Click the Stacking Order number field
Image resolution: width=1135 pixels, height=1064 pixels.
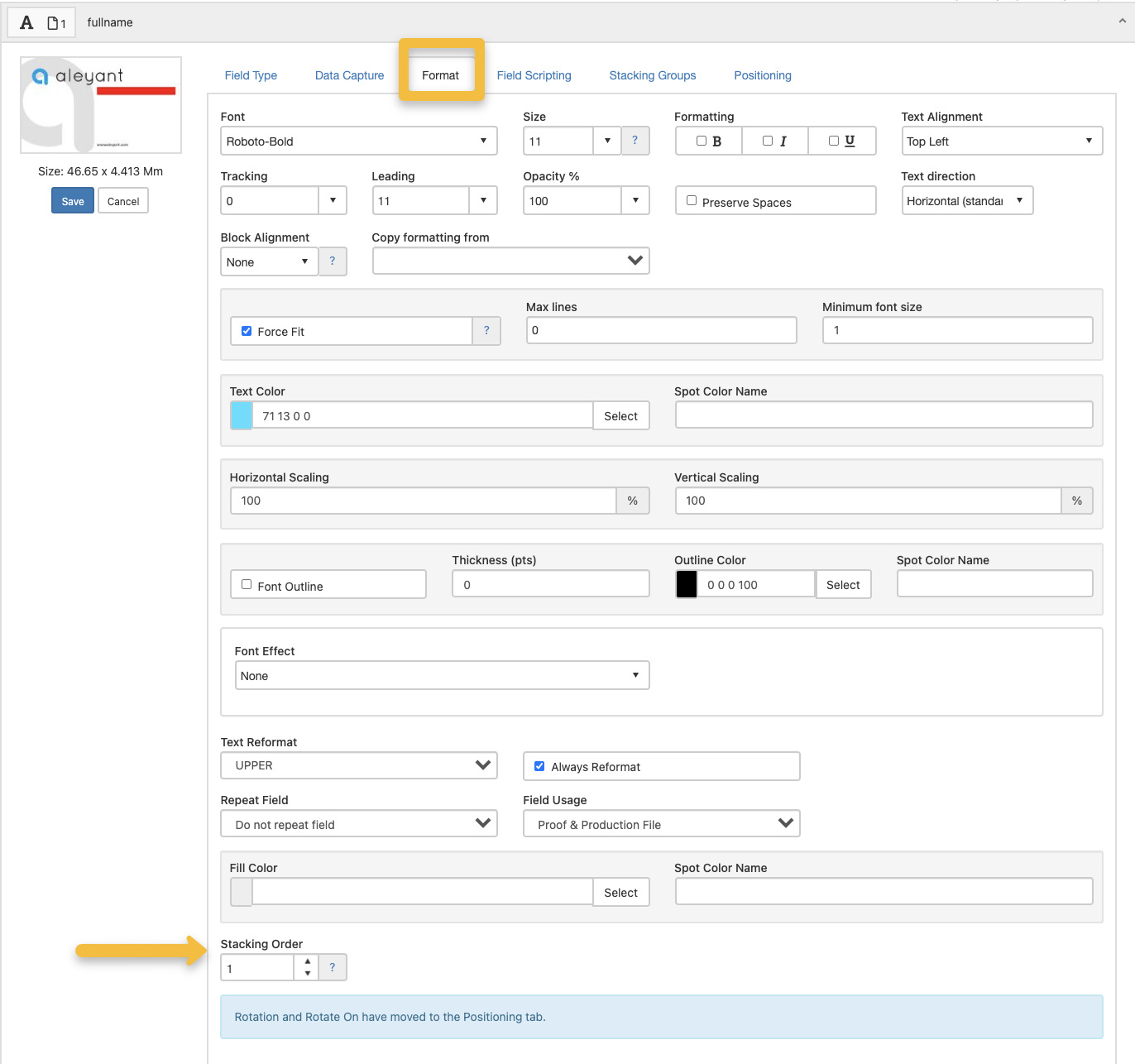click(257, 967)
